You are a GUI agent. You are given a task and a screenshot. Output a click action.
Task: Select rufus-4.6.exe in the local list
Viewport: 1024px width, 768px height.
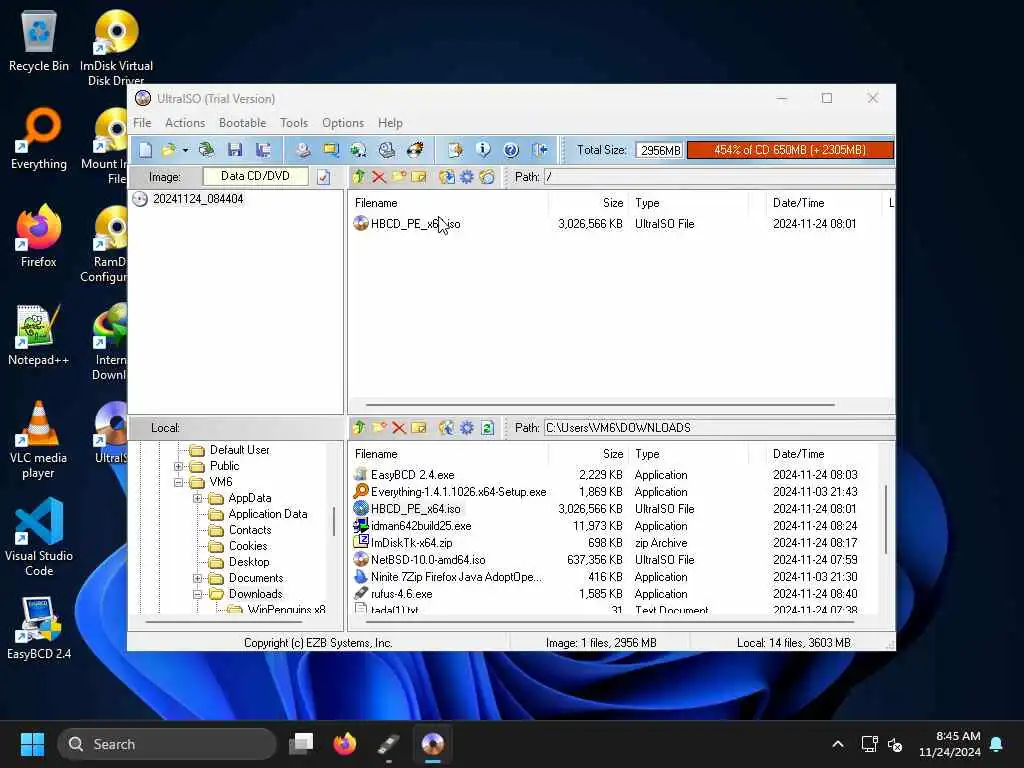pos(401,594)
